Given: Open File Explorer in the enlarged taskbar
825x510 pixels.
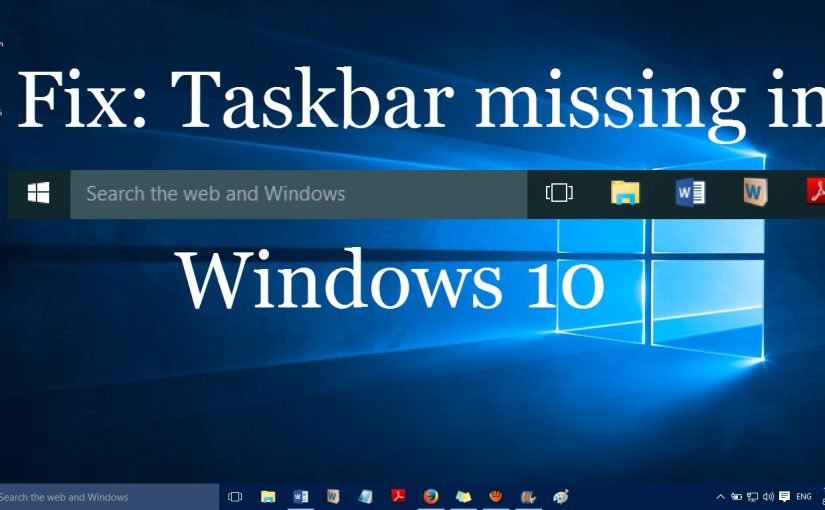Looking at the screenshot, I should 625,193.
